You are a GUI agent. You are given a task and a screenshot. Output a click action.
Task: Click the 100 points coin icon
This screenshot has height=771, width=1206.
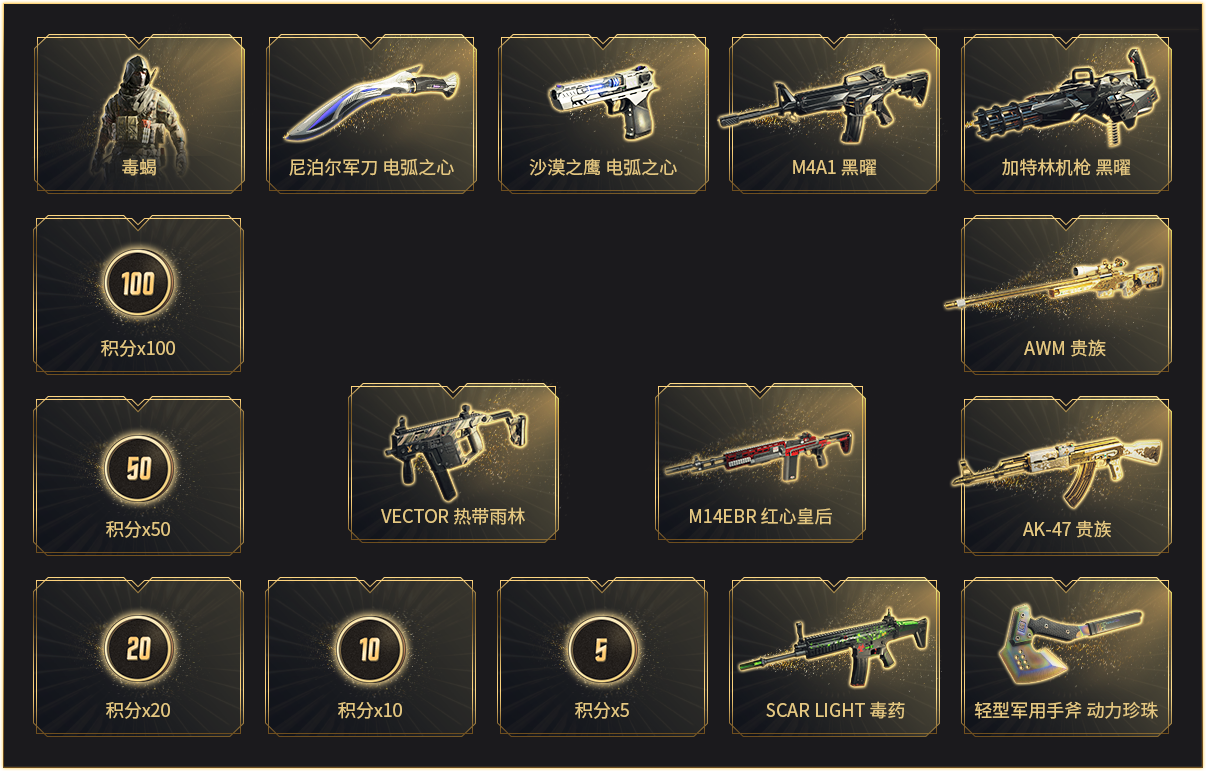click(x=138, y=284)
